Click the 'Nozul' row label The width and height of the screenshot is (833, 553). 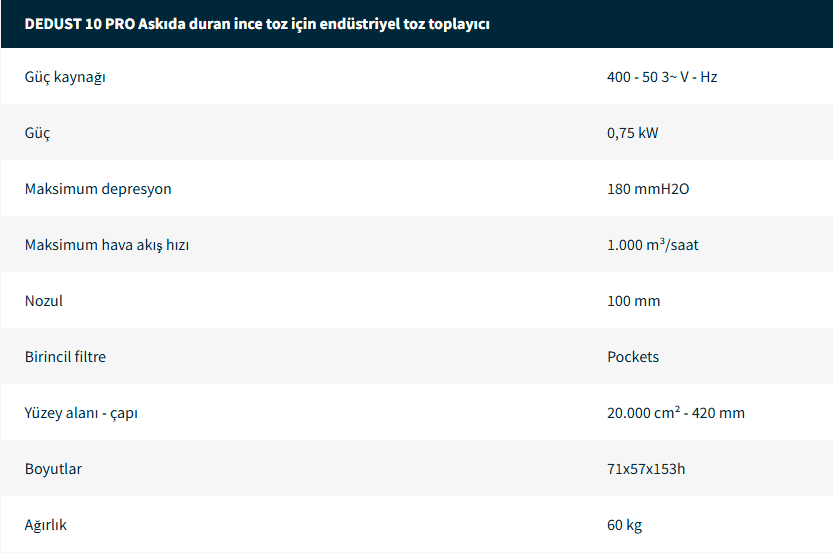(44, 301)
